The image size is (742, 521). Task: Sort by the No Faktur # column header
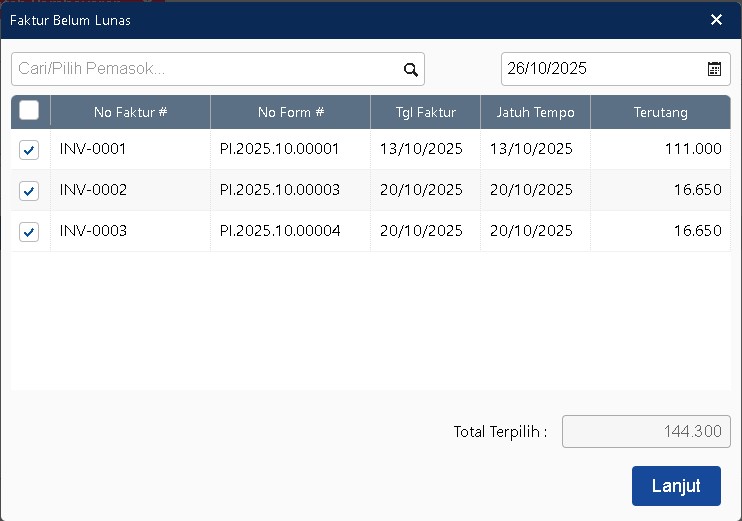(130, 112)
